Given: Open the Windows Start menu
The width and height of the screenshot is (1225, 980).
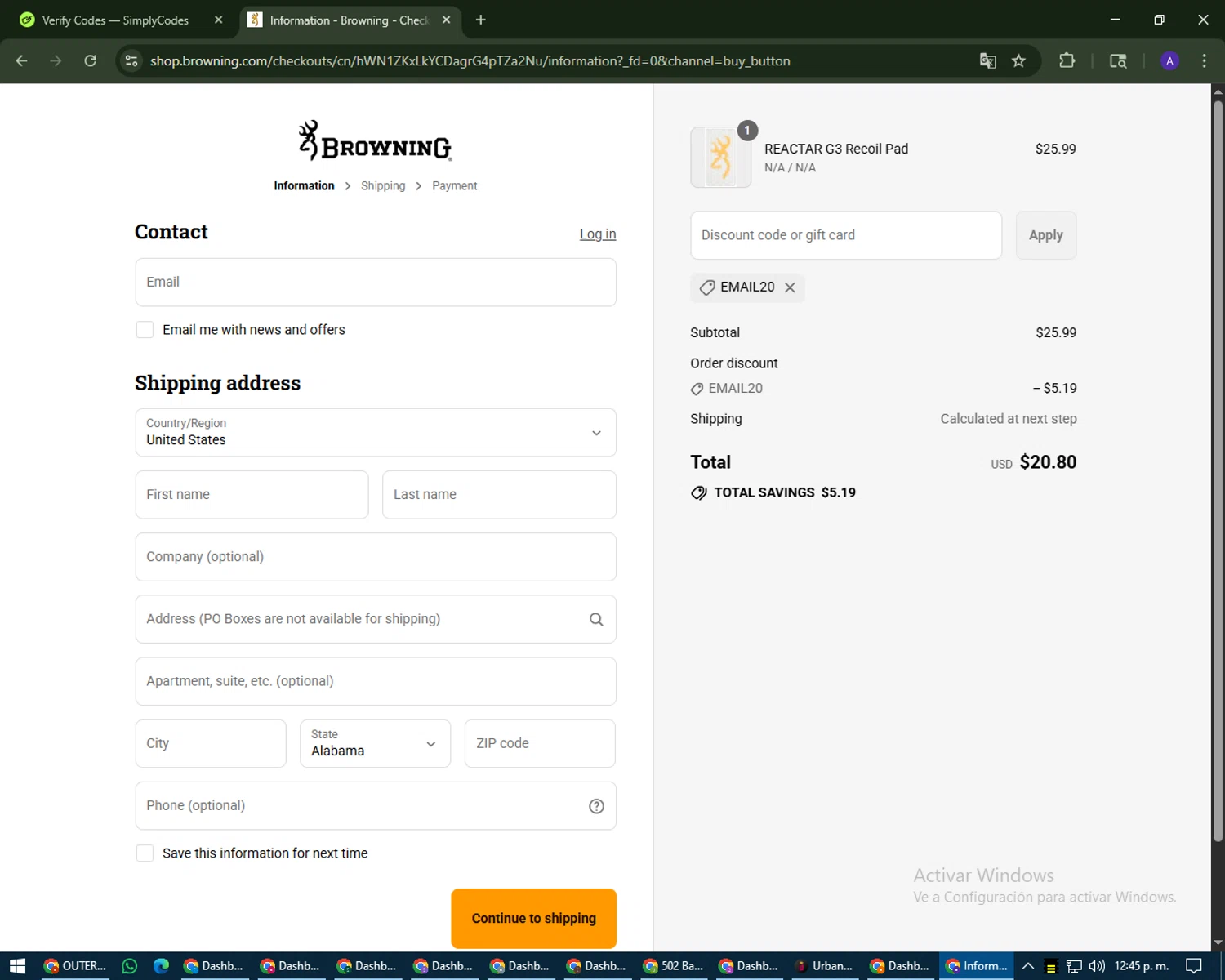Looking at the screenshot, I should [17, 966].
